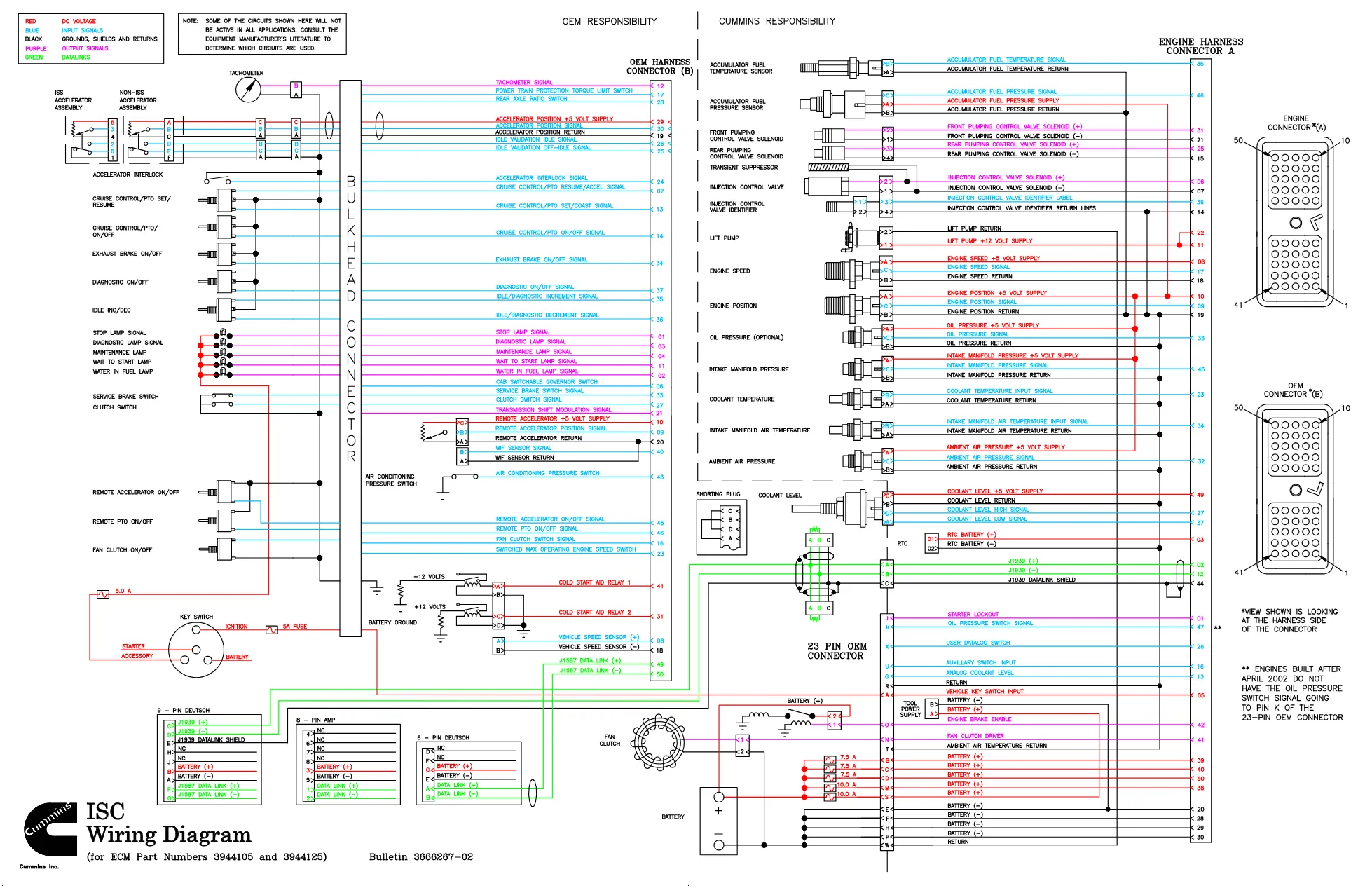This screenshot has width=1372, height=888.
Task: Click the key switch circle symbol
Action: pos(197,649)
